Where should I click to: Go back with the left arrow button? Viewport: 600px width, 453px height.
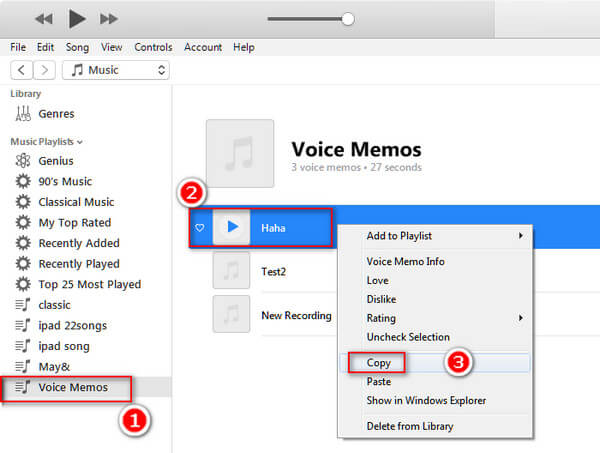point(21,70)
